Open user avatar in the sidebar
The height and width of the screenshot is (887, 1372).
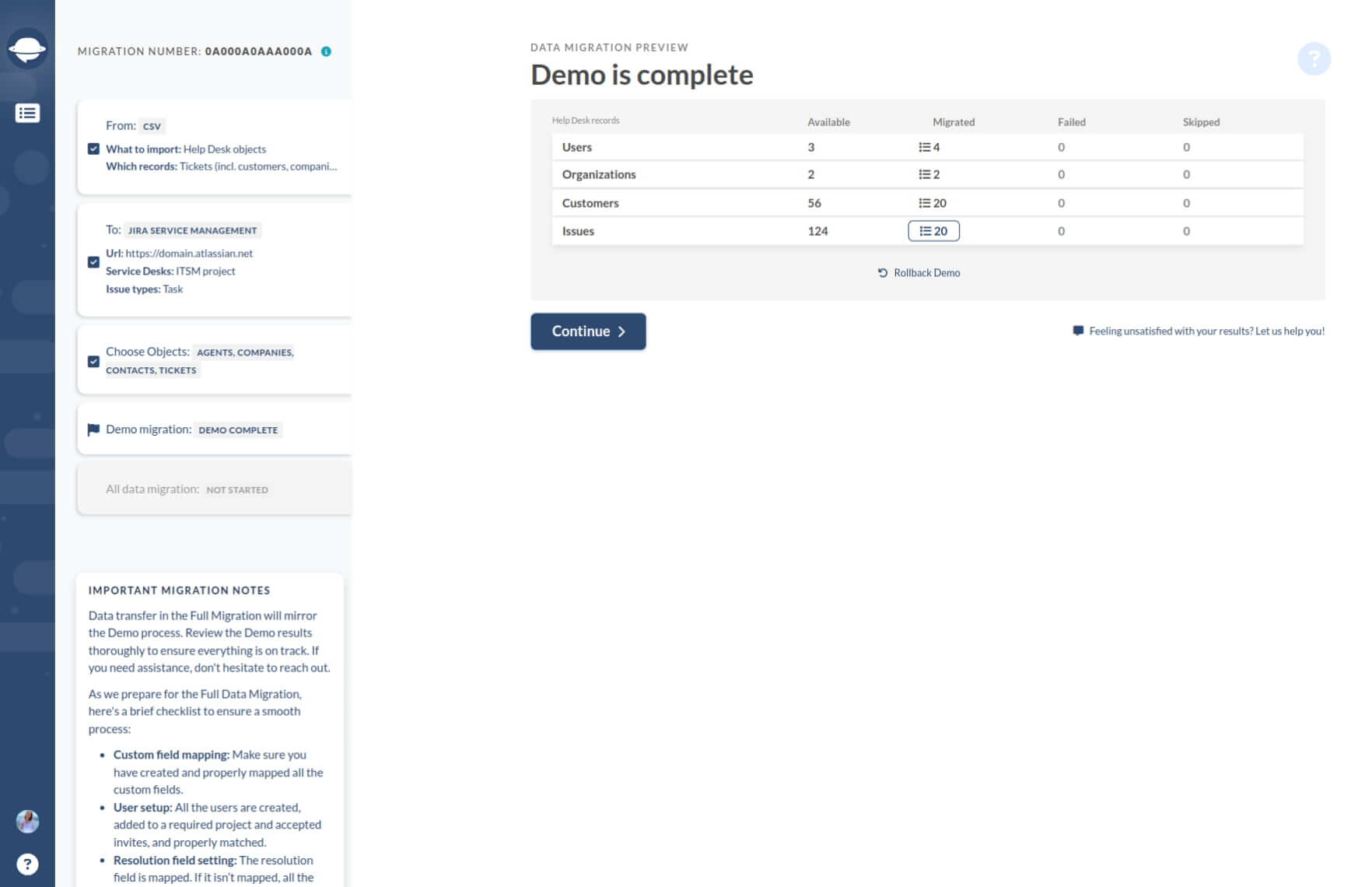(27, 822)
